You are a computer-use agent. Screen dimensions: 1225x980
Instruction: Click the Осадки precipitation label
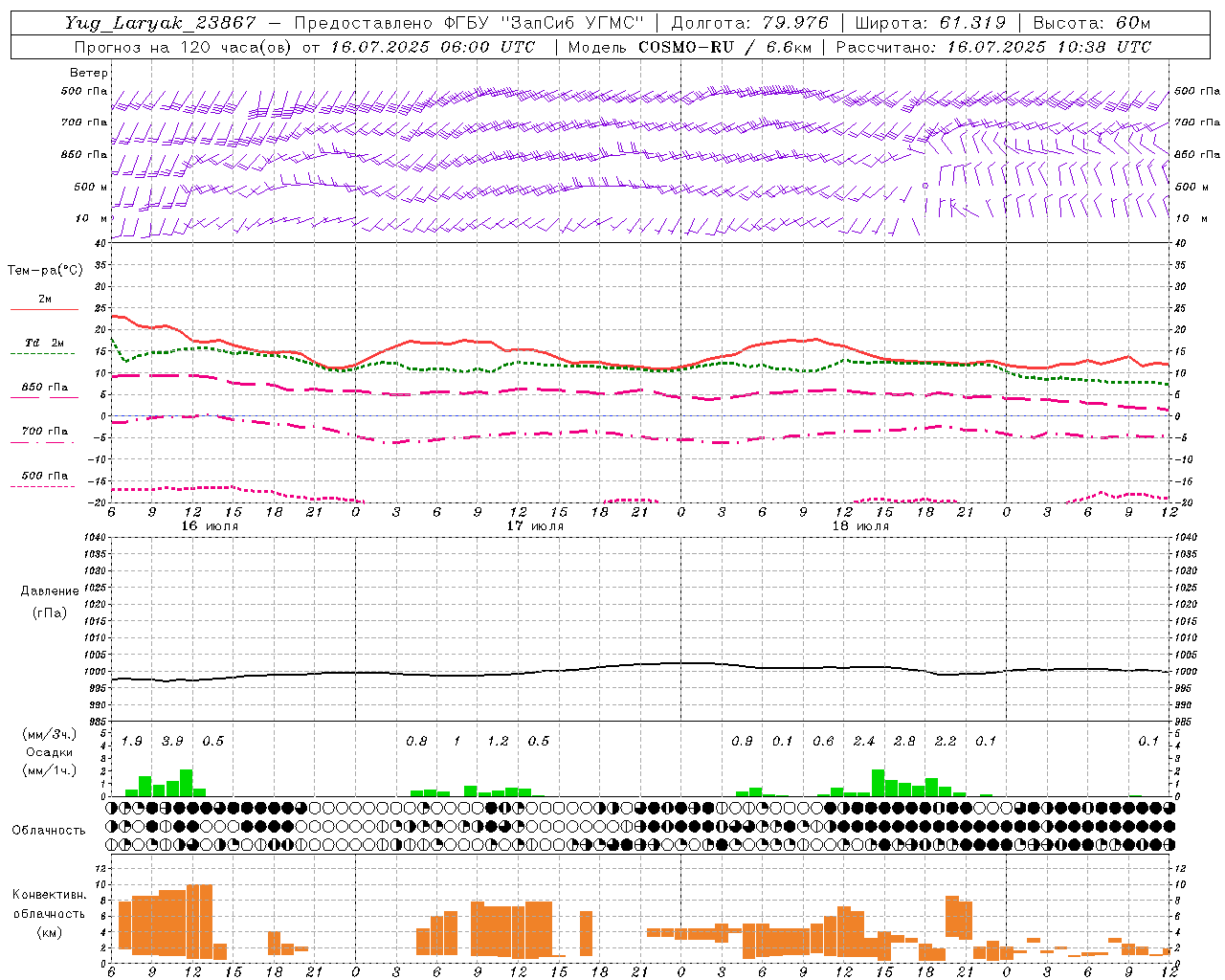[x=49, y=753]
